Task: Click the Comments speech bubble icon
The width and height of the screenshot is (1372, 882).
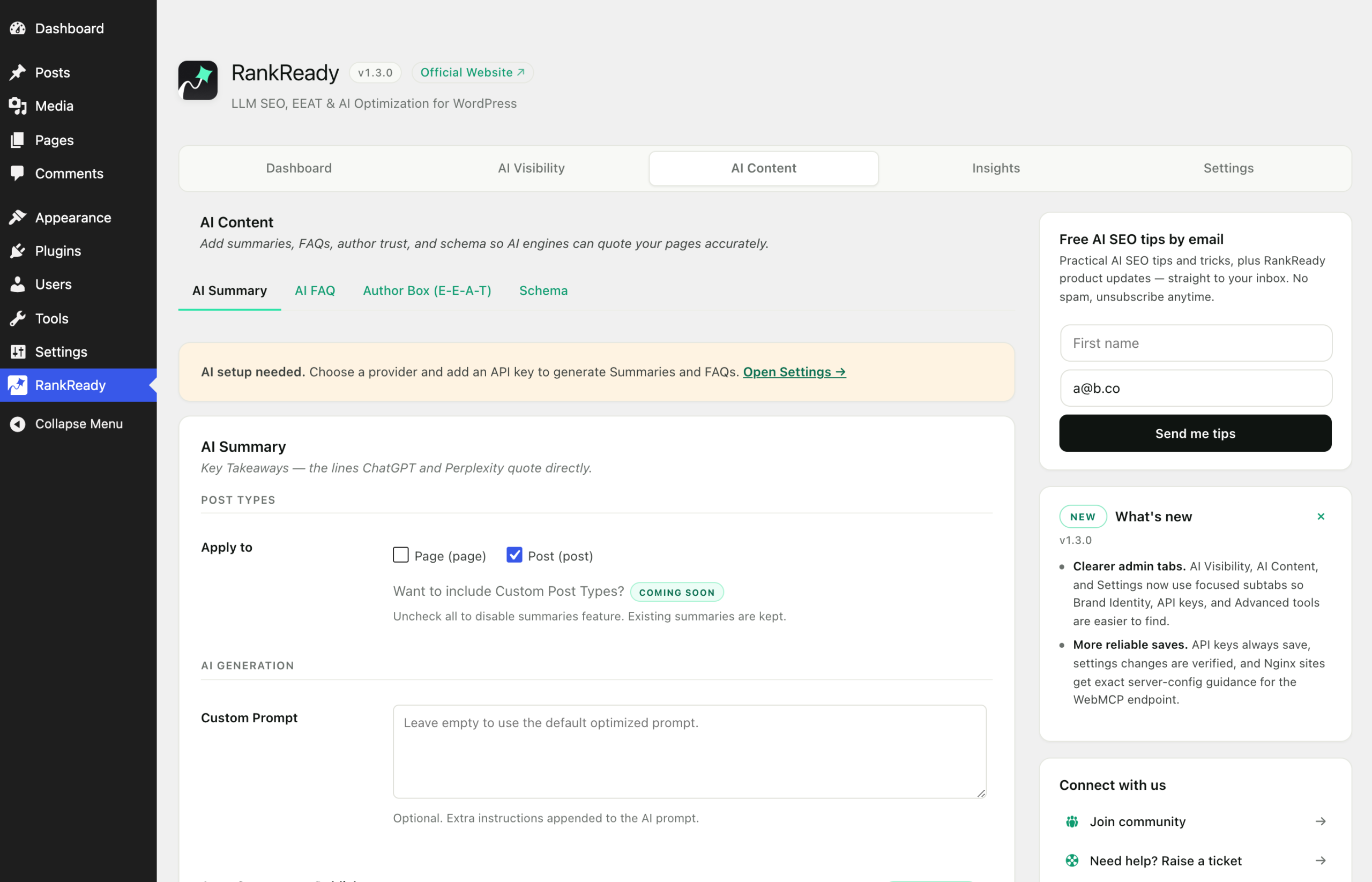Action: (x=18, y=173)
